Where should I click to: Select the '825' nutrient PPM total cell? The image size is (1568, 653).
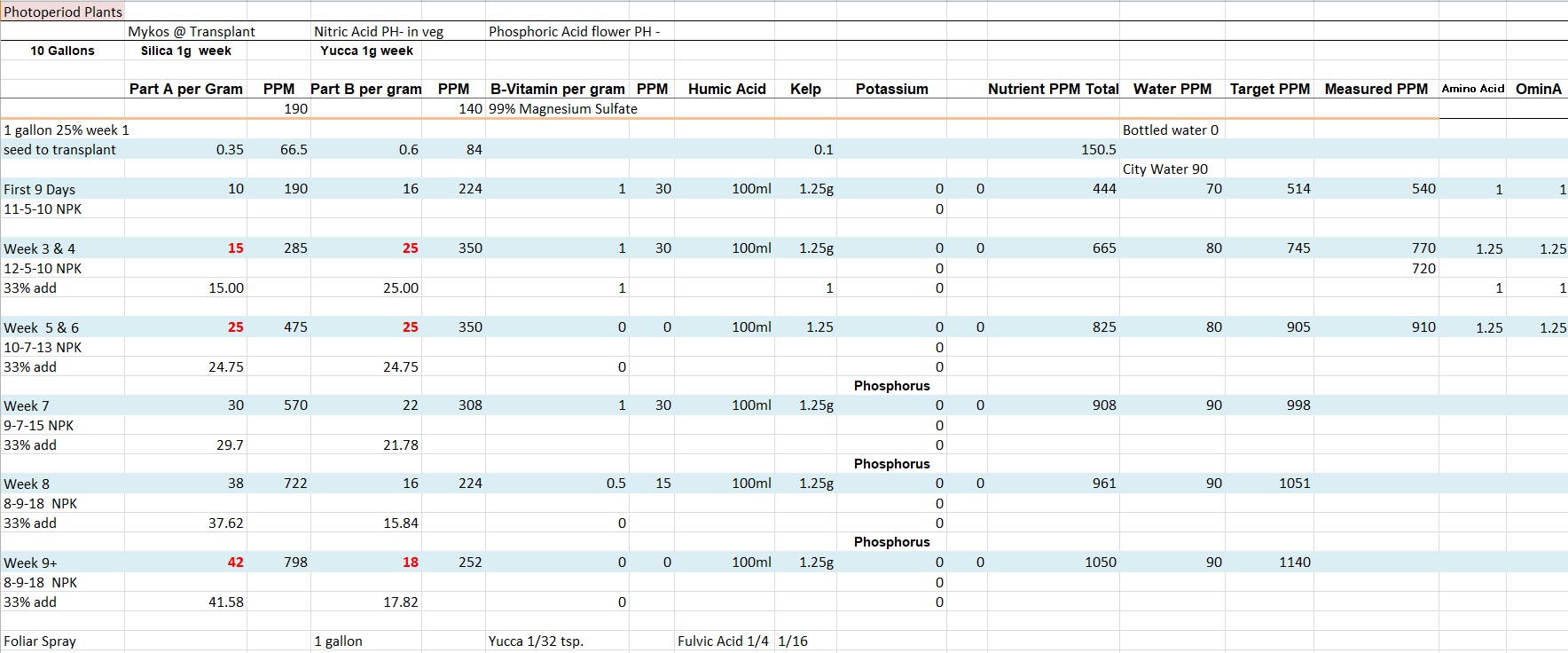coord(1104,326)
